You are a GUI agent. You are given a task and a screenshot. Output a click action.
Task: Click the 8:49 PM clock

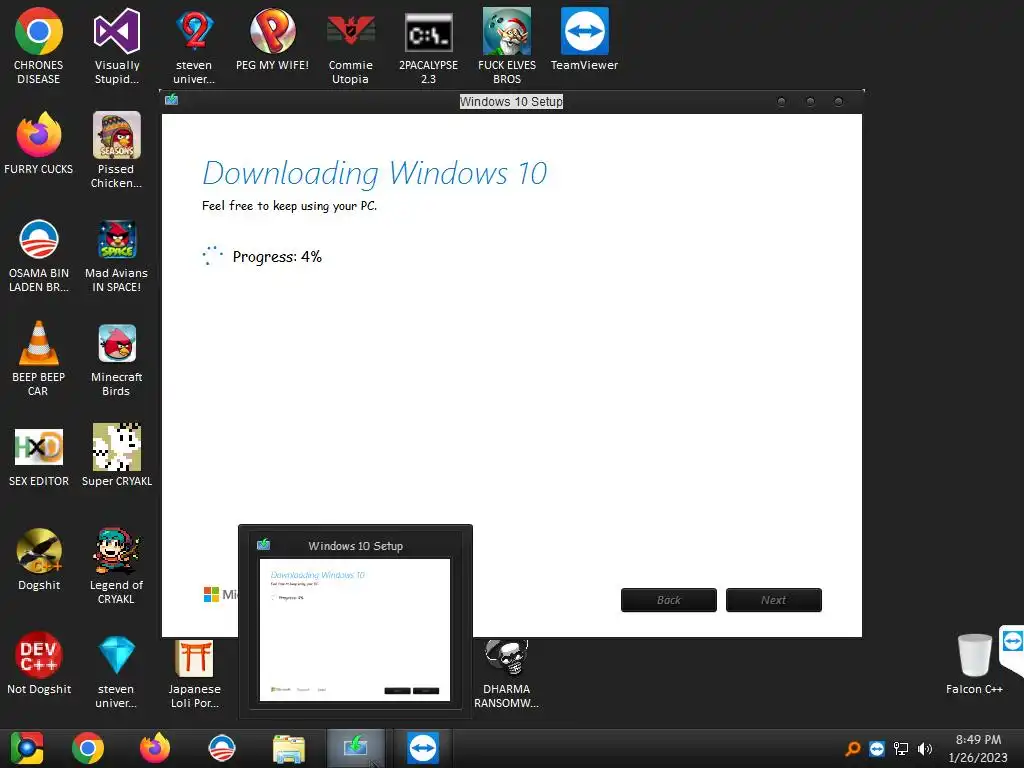pos(978,740)
